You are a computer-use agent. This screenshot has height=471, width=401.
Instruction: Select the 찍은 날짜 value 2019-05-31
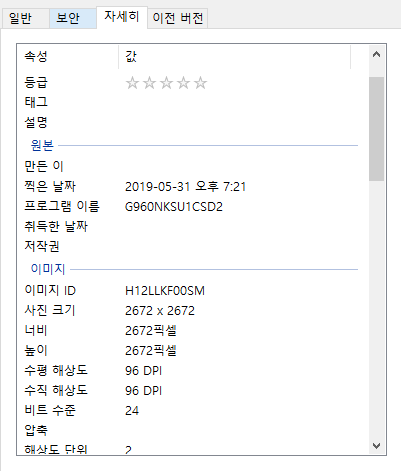(186, 186)
